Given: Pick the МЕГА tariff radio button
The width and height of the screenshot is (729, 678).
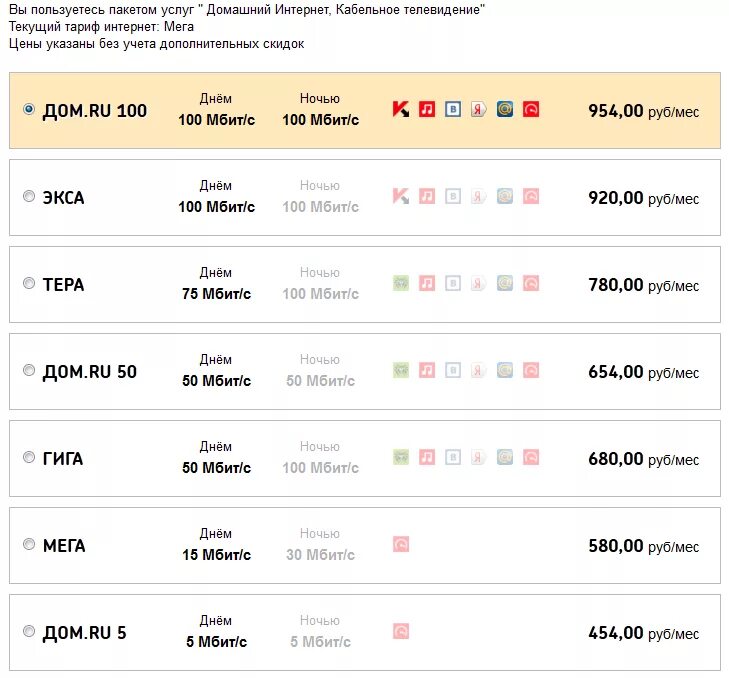Looking at the screenshot, I should click(29, 545).
